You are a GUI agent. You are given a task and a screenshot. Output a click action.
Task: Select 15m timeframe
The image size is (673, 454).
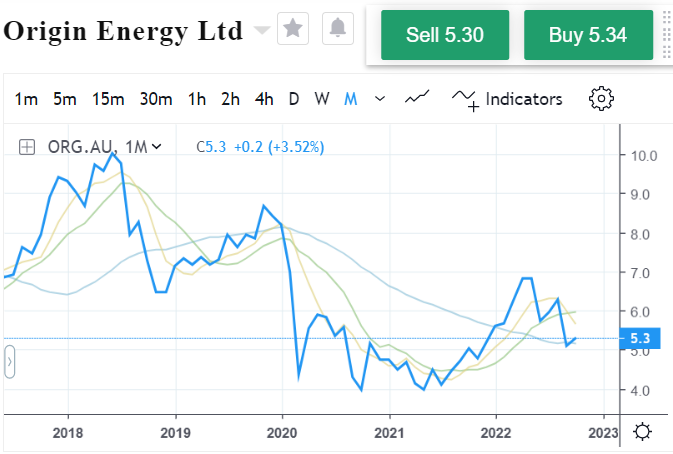pos(108,99)
